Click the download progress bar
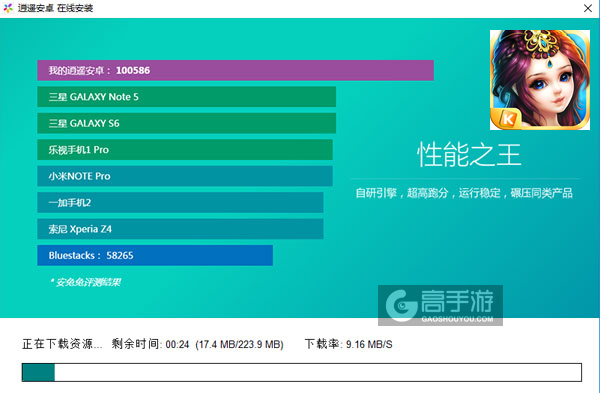The image size is (600, 393). coord(302,372)
